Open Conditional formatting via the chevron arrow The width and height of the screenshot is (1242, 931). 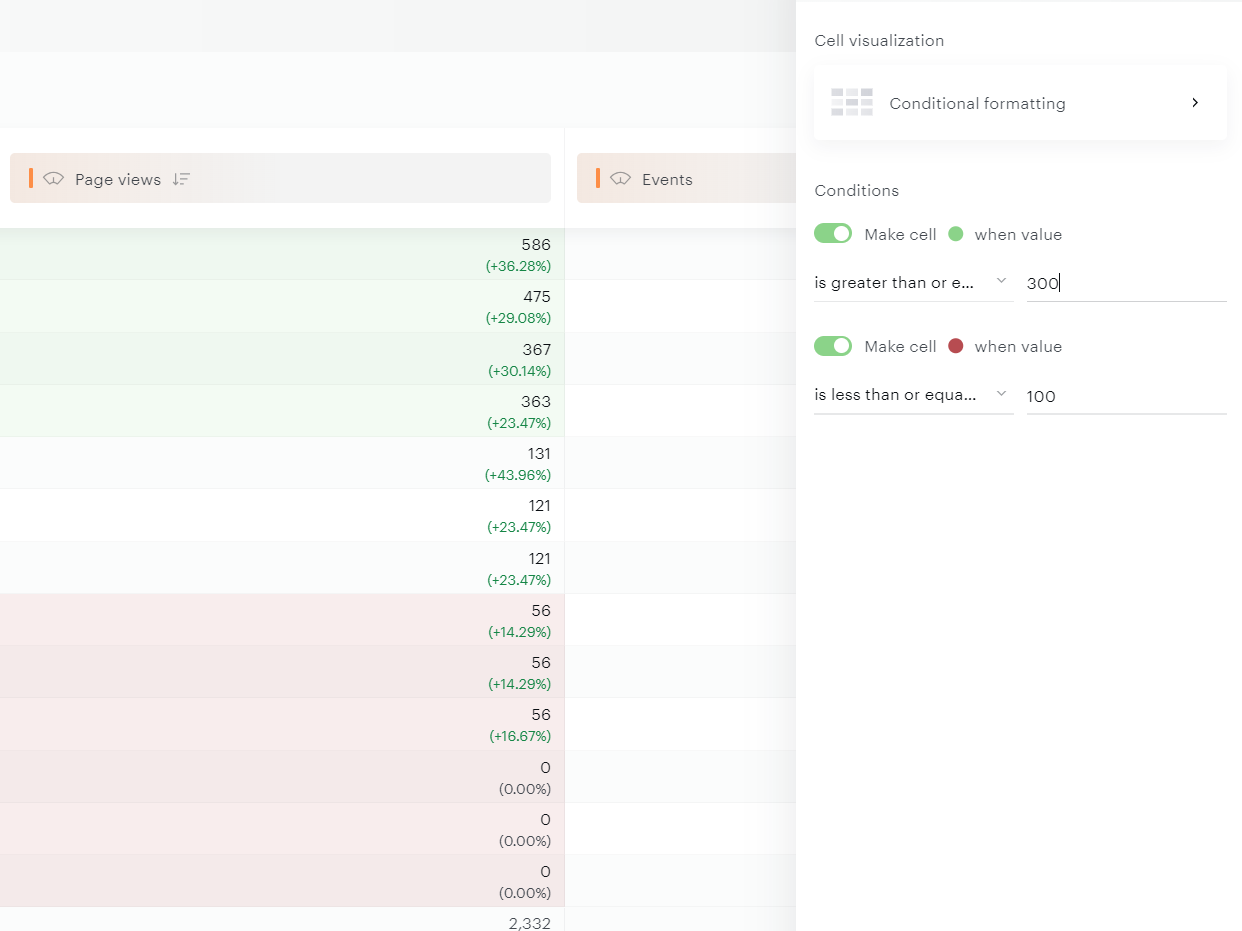pos(1195,103)
